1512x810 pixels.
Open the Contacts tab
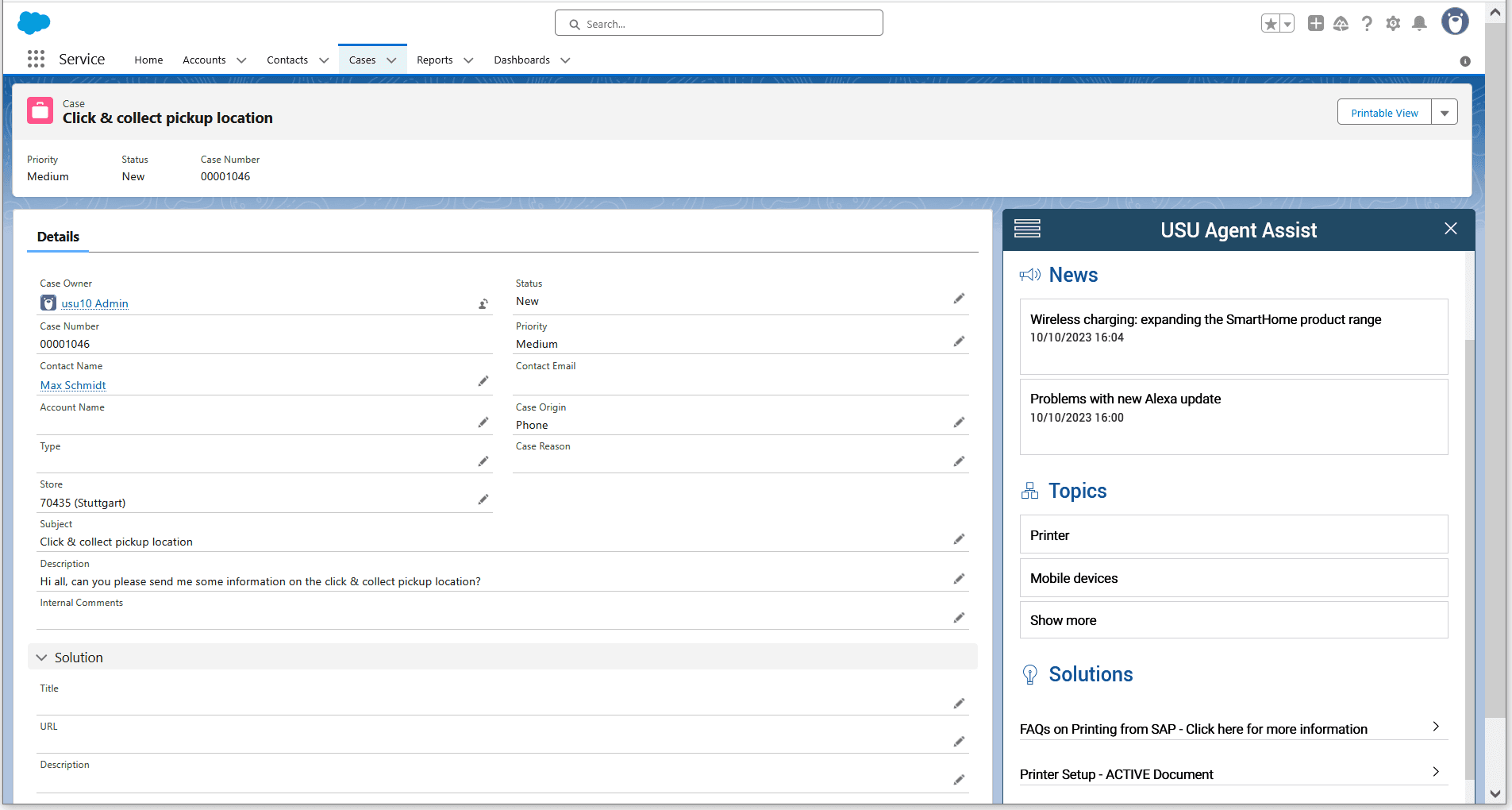pyautogui.click(x=287, y=60)
